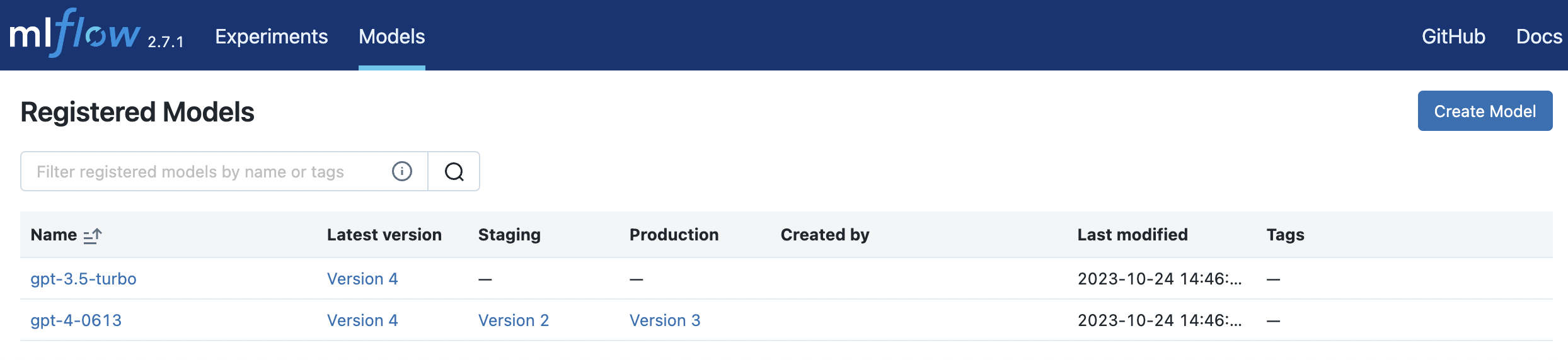Image resolution: width=1568 pixels, height=360 pixels.
Task: Open the Experiments tab
Action: click(x=272, y=37)
